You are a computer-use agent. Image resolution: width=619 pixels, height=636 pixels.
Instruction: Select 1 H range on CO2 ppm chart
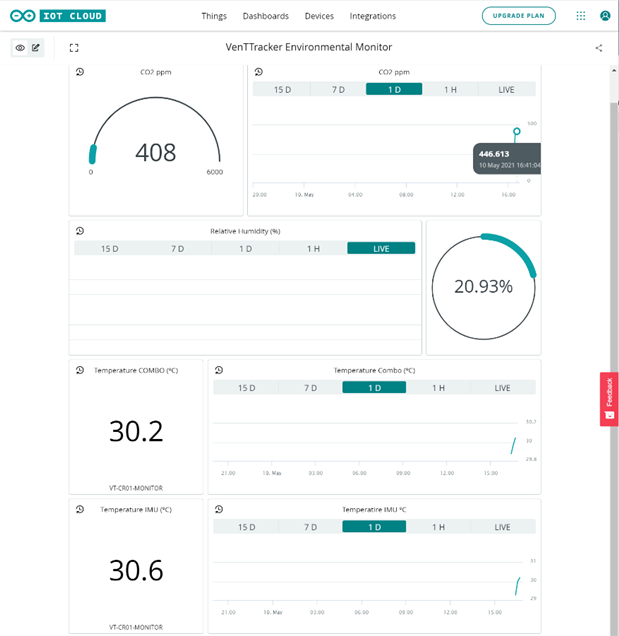(450, 89)
